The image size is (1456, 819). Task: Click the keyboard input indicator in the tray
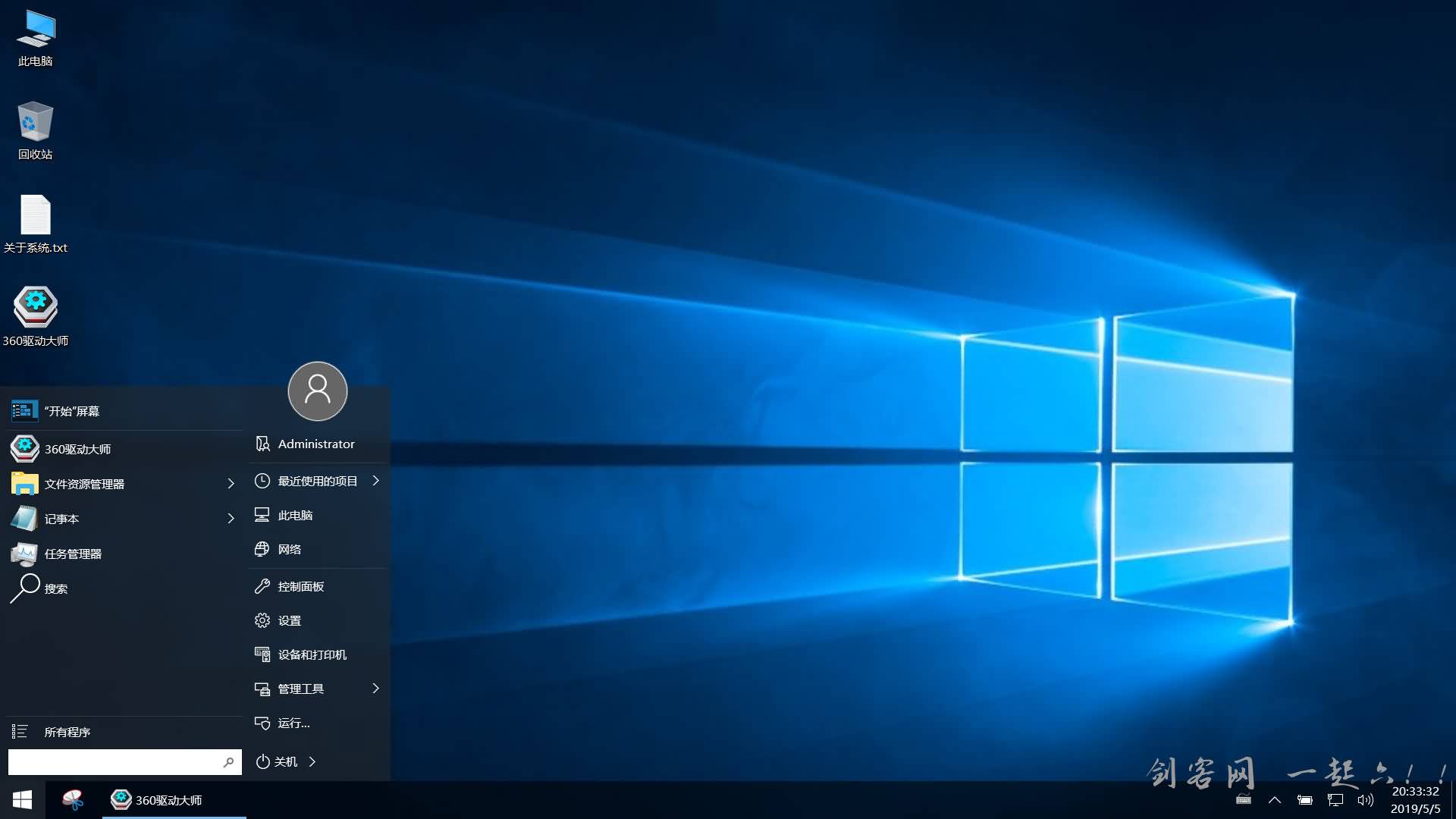(x=1244, y=799)
